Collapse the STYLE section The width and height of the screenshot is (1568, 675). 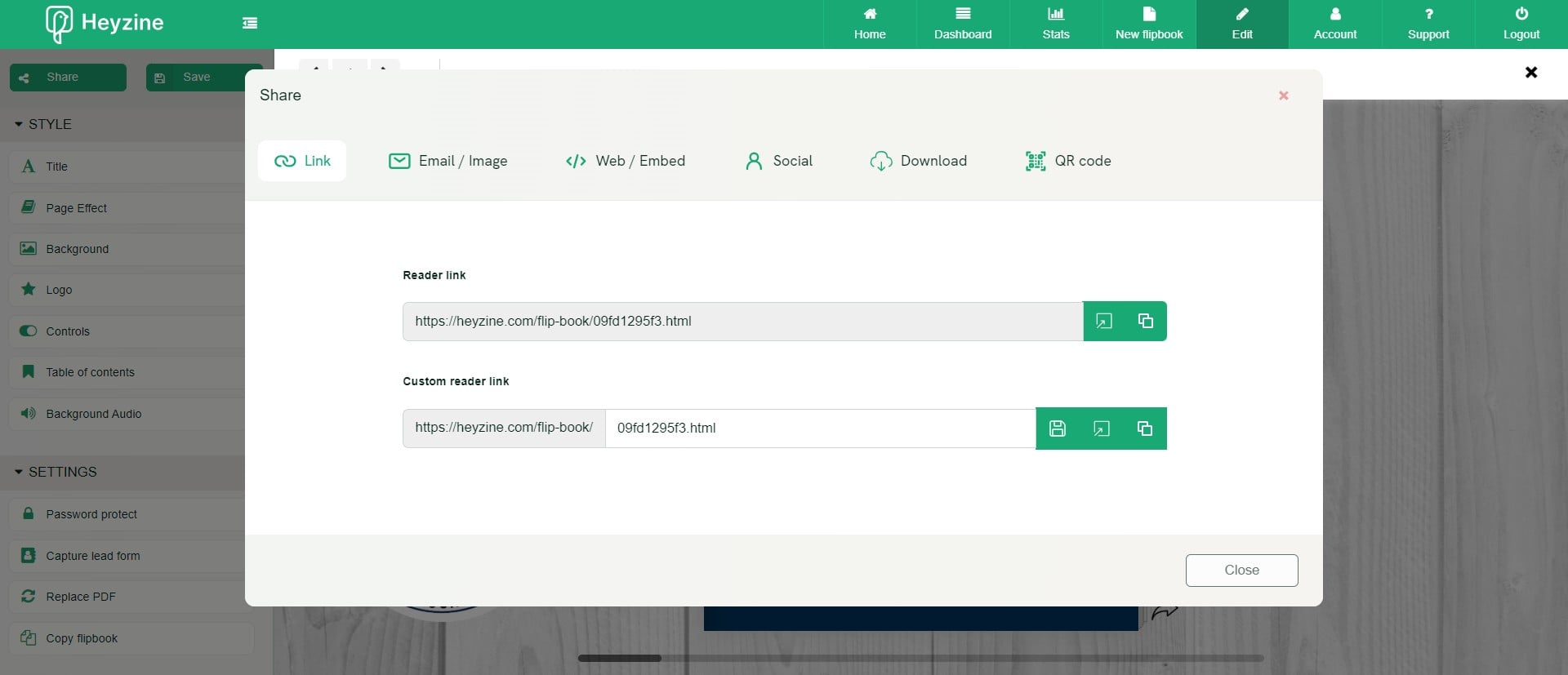coord(43,124)
